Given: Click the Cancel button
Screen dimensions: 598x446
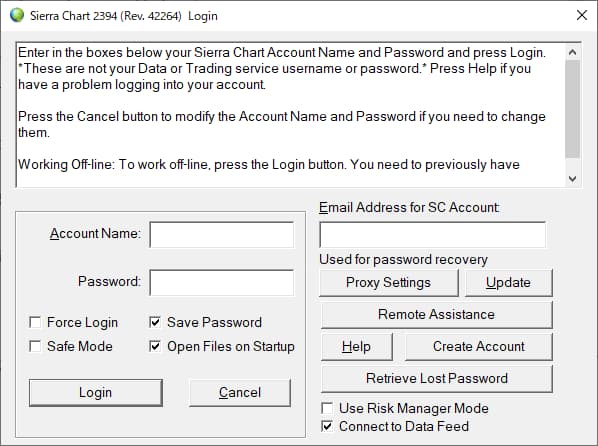Looking at the screenshot, I should pyautogui.click(x=240, y=393).
